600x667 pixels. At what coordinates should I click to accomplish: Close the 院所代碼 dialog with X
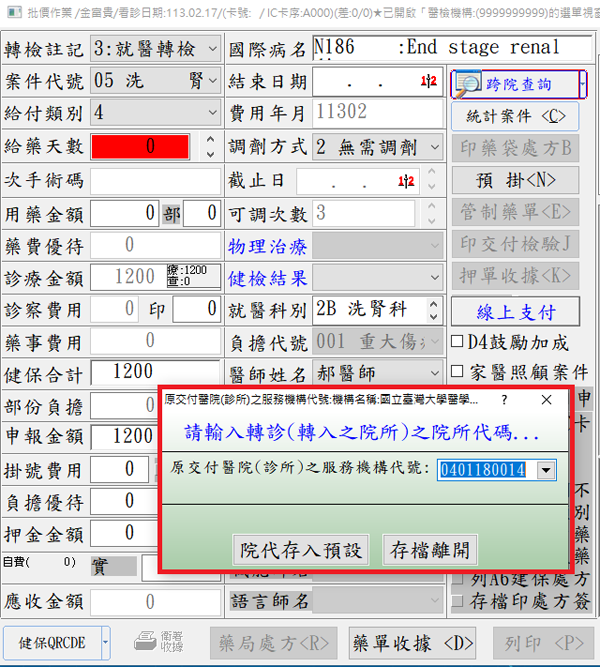tap(547, 399)
